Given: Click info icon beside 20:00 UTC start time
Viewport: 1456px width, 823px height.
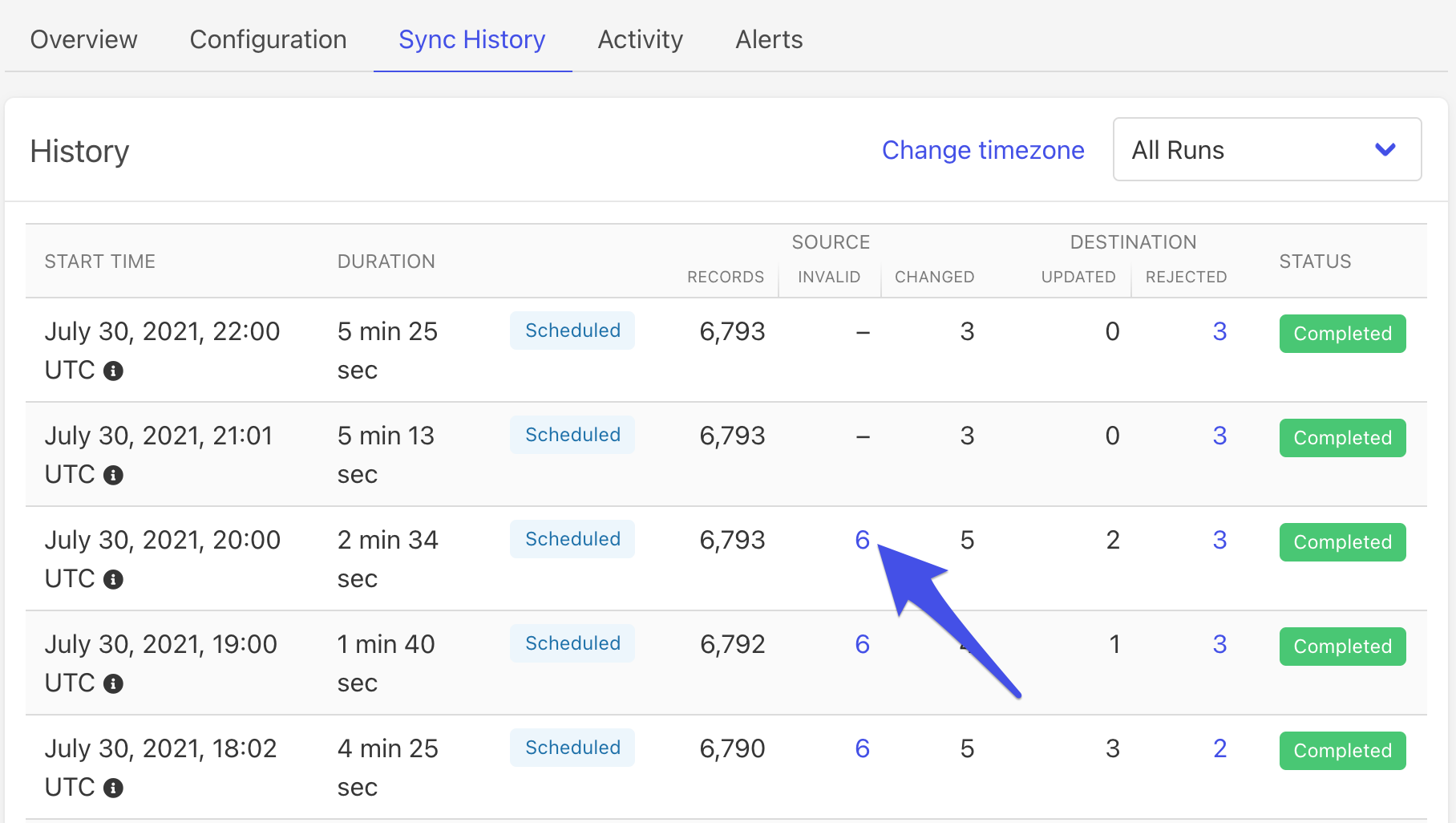Looking at the screenshot, I should click(114, 579).
